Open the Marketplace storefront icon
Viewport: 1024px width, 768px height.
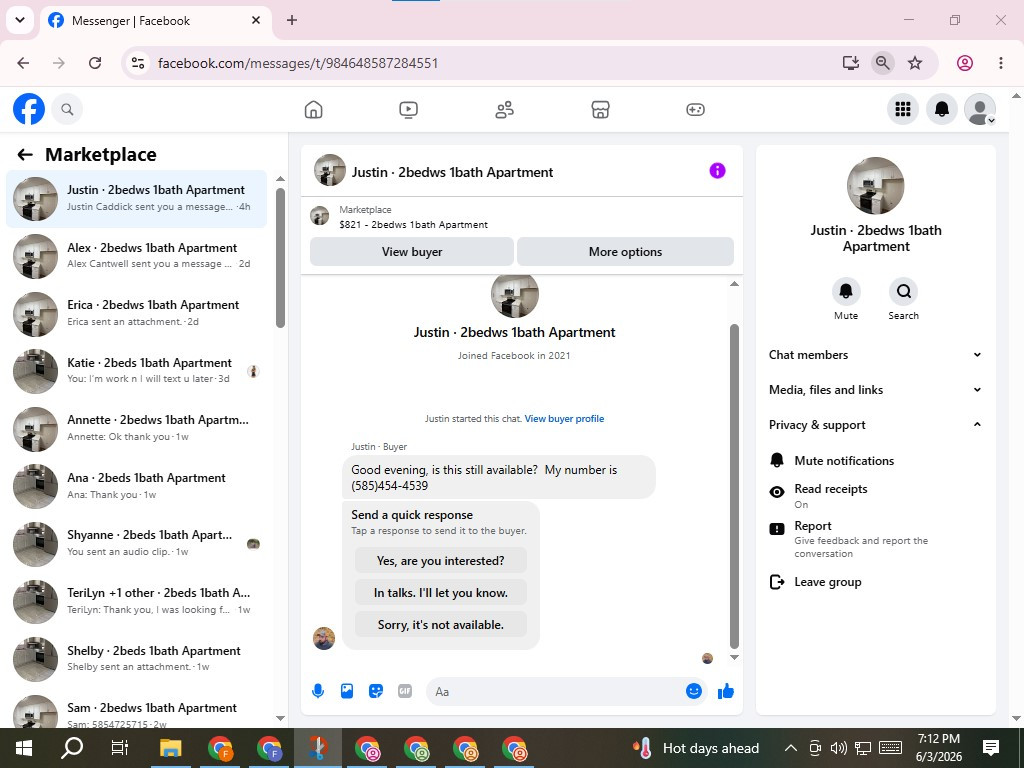click(600, 110)
